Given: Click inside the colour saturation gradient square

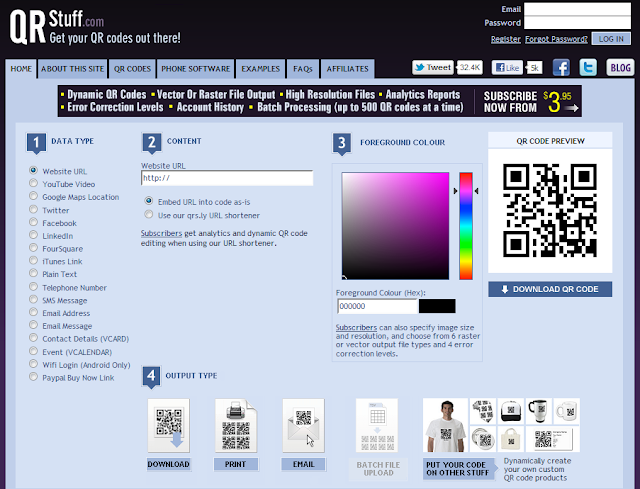Looking at the screenshot, I should point(395,226).
